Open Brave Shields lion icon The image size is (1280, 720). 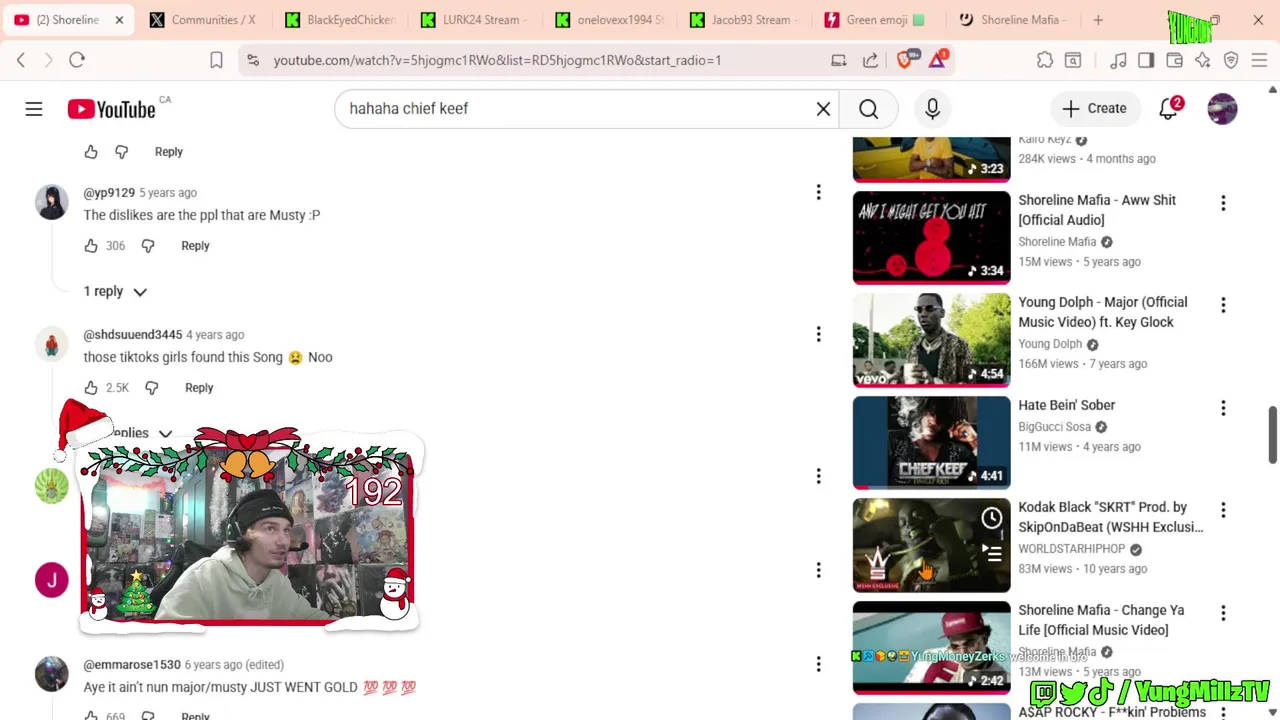pos(905,60)
